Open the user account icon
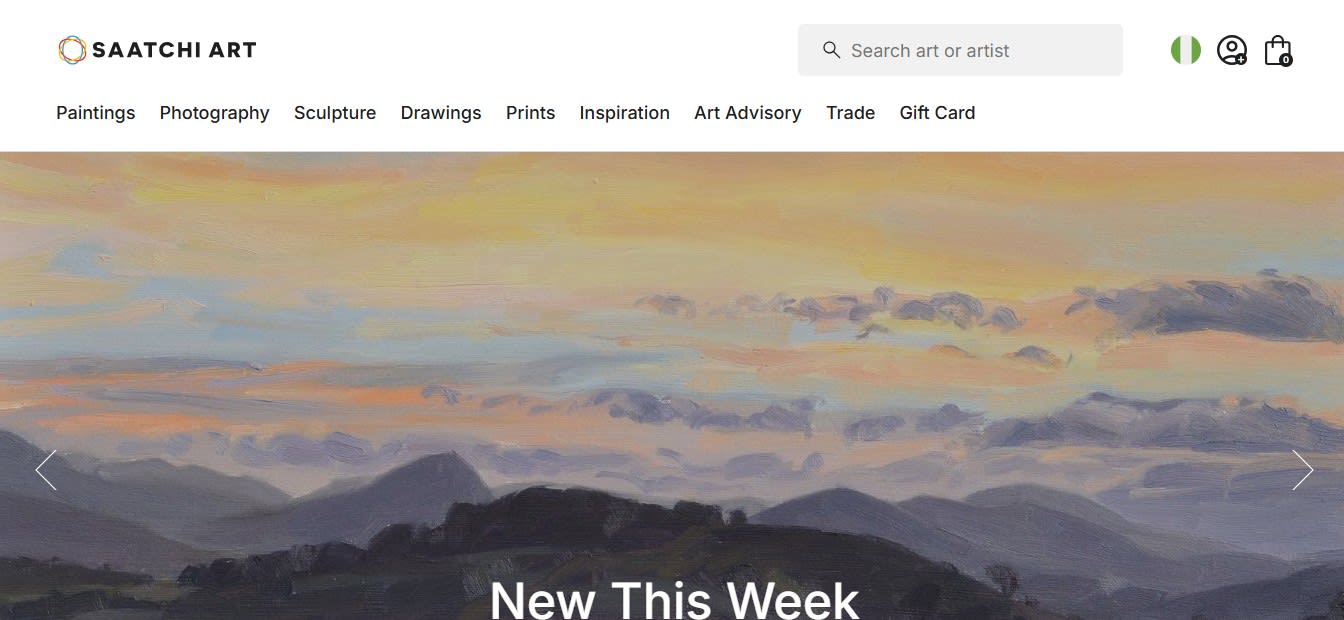Screen dimensions: 1344x620 tap(1232, 50)
